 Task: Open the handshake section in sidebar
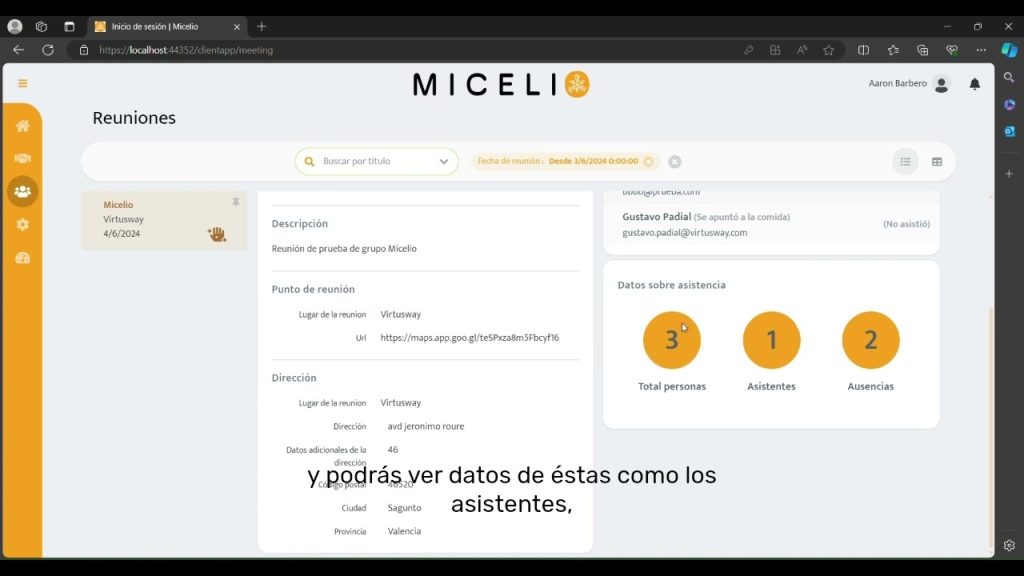(22, 158)
